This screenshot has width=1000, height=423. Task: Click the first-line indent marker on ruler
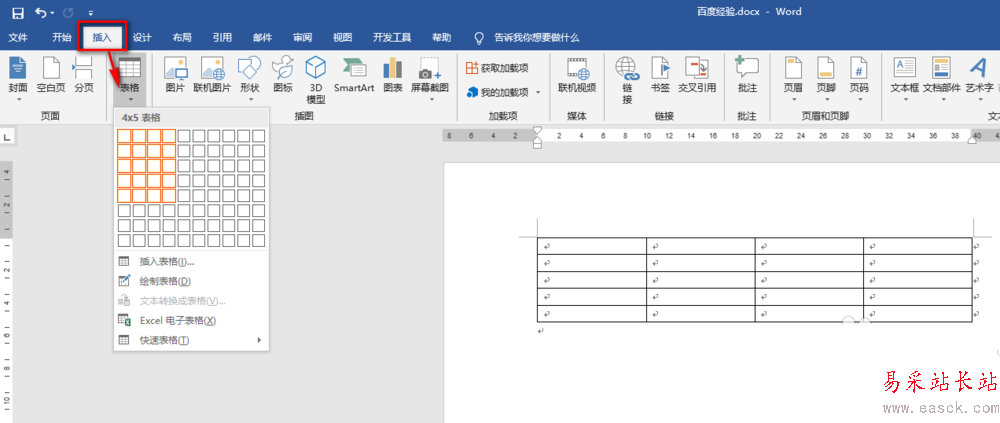click(x=537, y=131)
